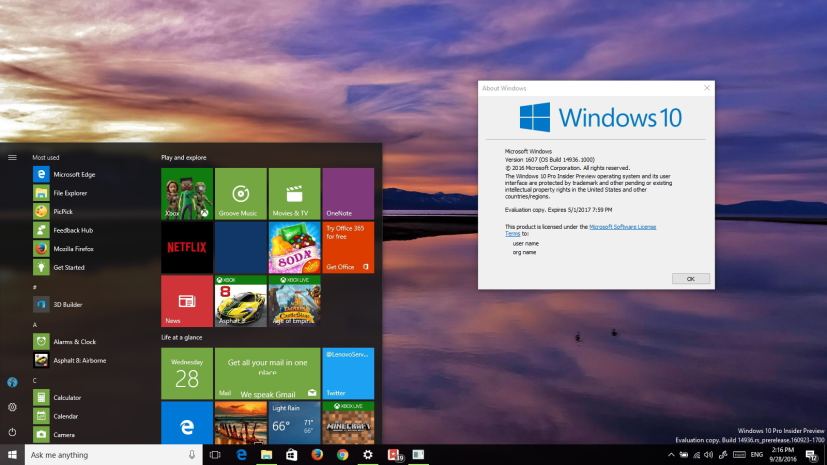Open Edge from the taskbar
Screen dimensions: 827x465
point(241,454)
